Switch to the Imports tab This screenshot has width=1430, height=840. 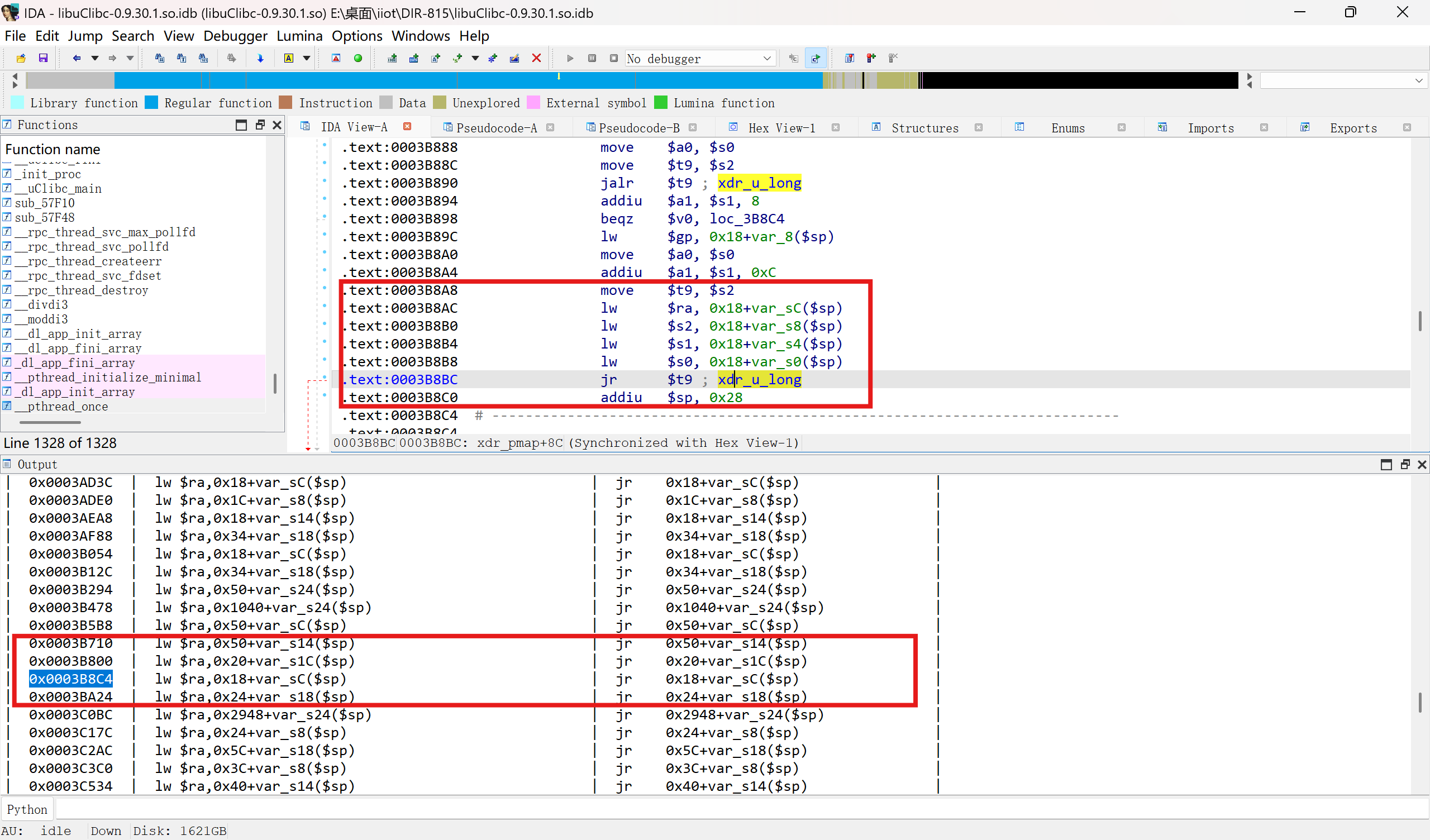point(1210,128)
